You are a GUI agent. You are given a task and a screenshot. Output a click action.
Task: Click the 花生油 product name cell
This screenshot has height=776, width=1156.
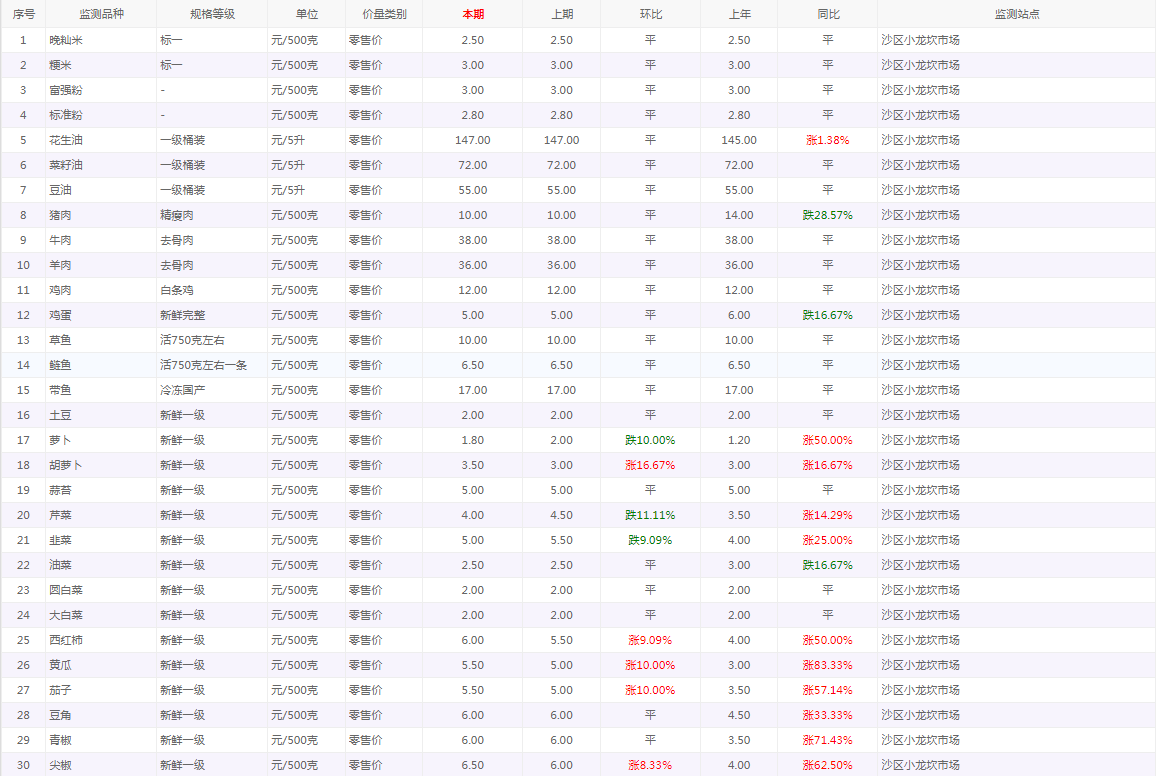click(66, 140)
